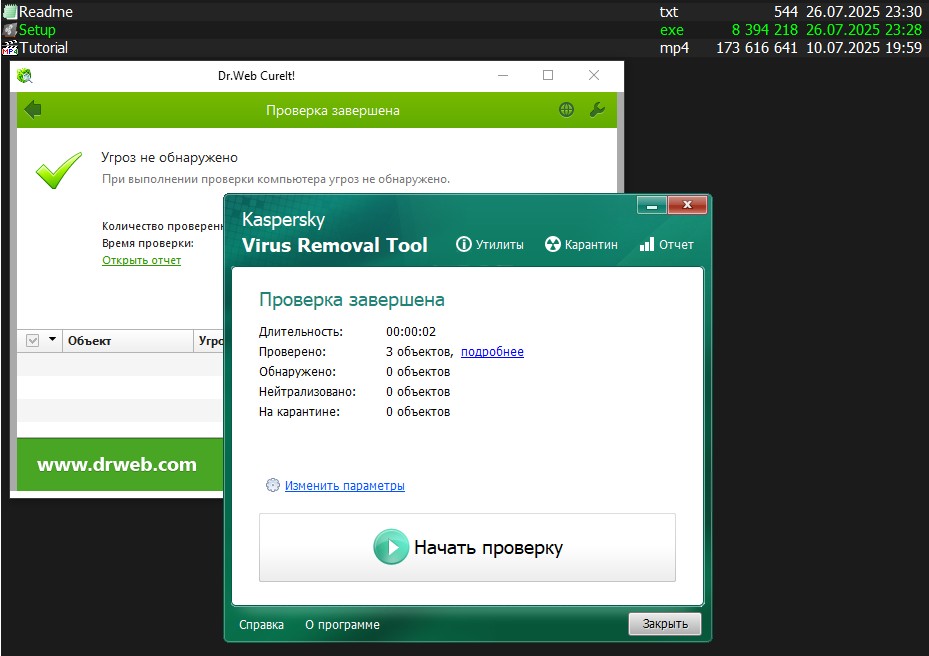Select the Readme file name
The width and height of the screenshot is (929, 656).
click(x=46, y=12)
